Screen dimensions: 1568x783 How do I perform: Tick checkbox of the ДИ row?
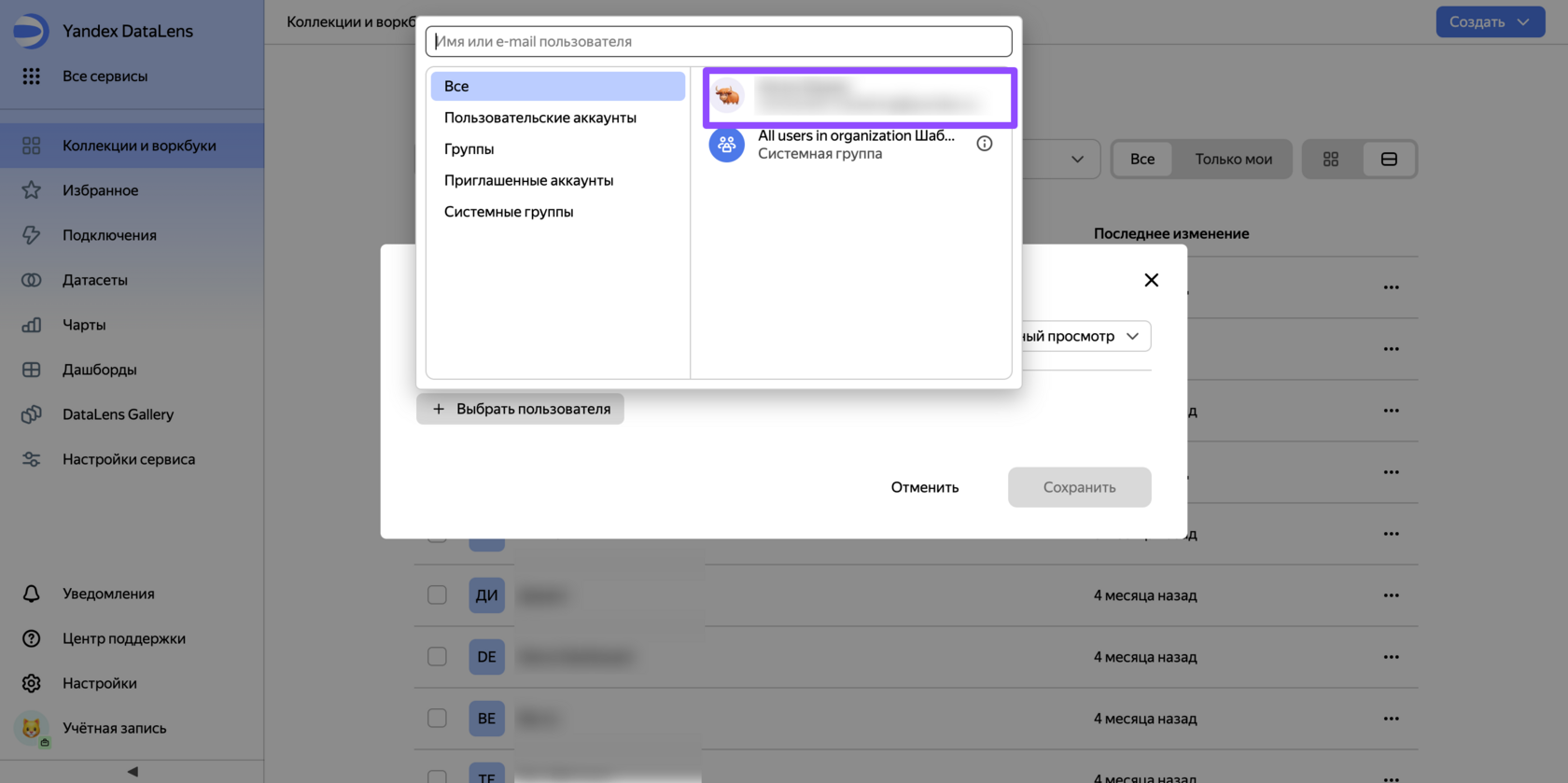click(x=437, y=595)
